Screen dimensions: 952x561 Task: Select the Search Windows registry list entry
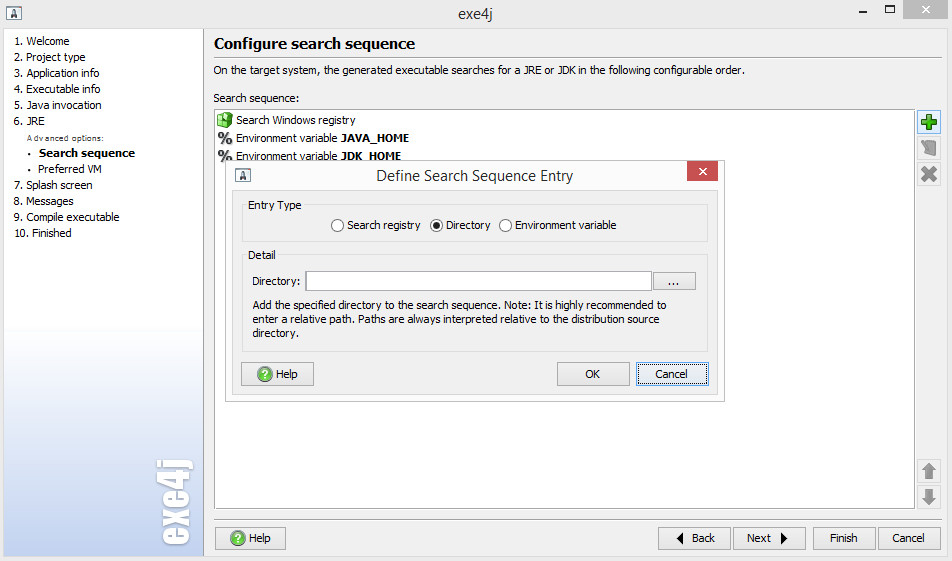coord(296,120)
